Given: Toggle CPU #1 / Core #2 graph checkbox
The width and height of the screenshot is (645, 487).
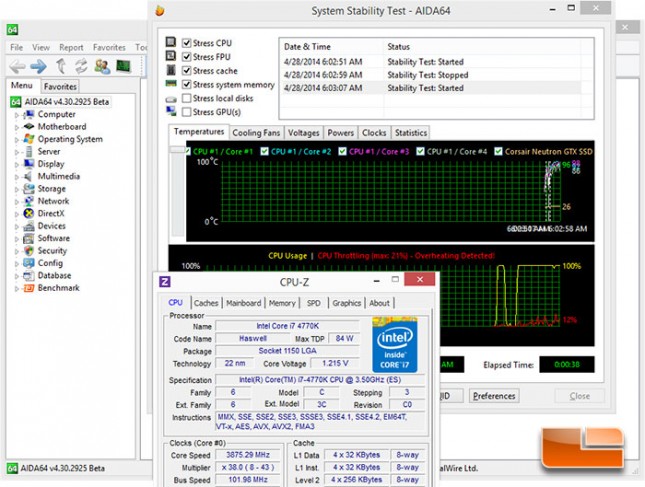Looking at the screenshot, I should click(x=264, y=151).
